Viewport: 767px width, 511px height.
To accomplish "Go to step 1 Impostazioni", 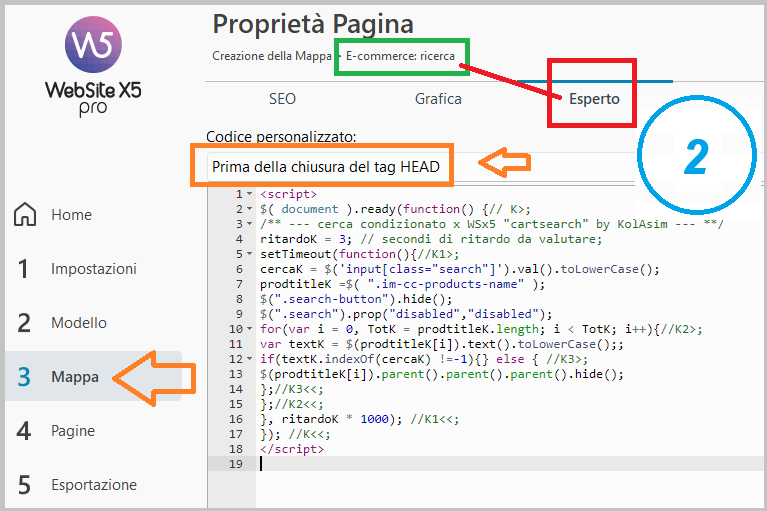I will click(93, 268).
